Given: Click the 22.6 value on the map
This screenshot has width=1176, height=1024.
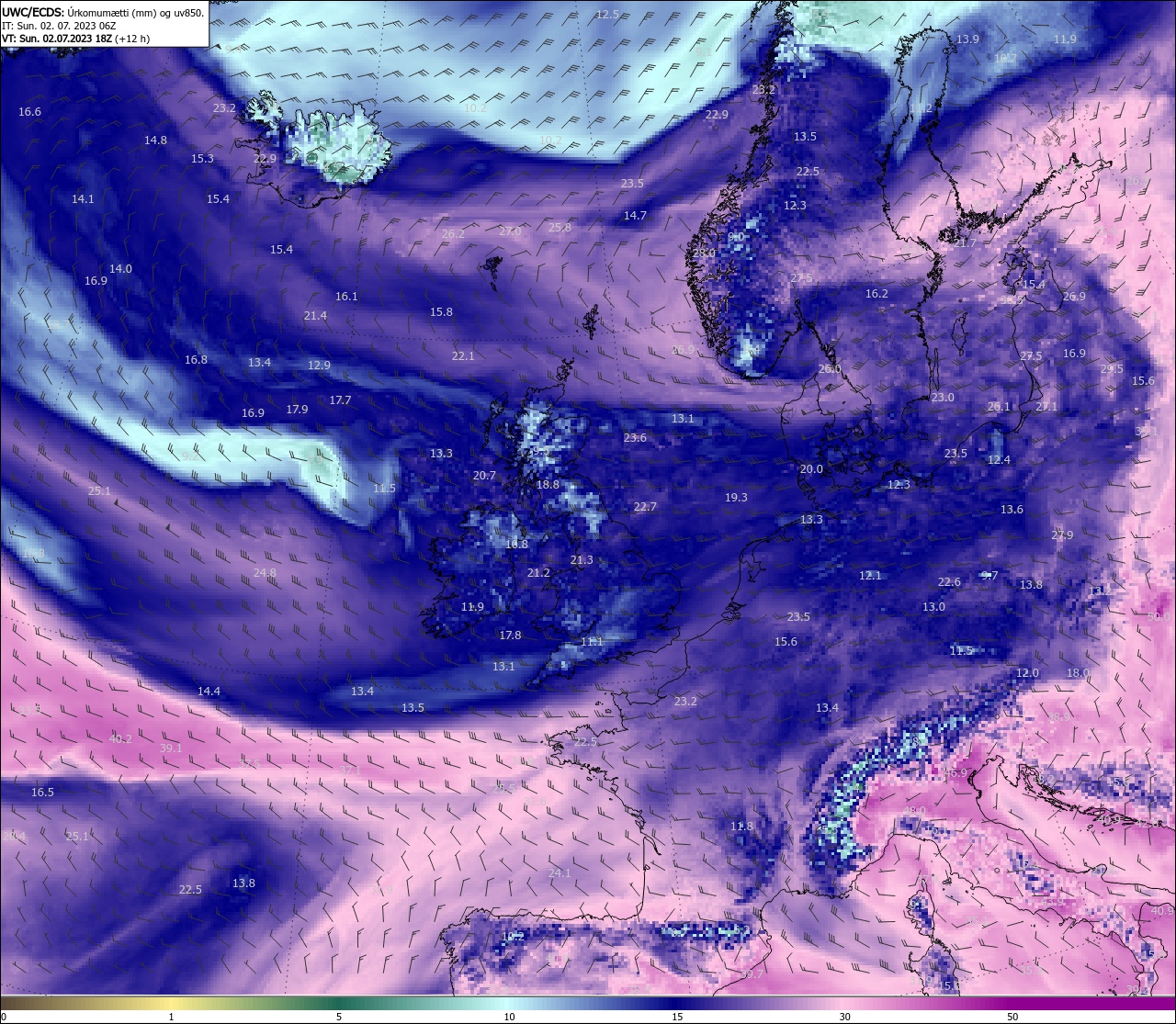Looking at the screenshot, I should (949, 581).
